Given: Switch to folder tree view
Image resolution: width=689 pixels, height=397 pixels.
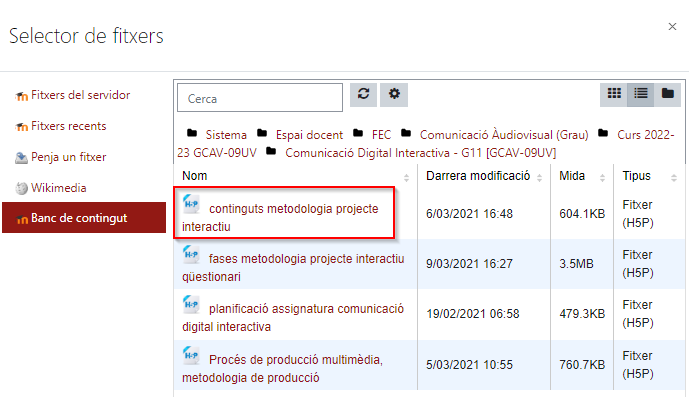Looking at the screenshot, I should click(x=667, y=94).
